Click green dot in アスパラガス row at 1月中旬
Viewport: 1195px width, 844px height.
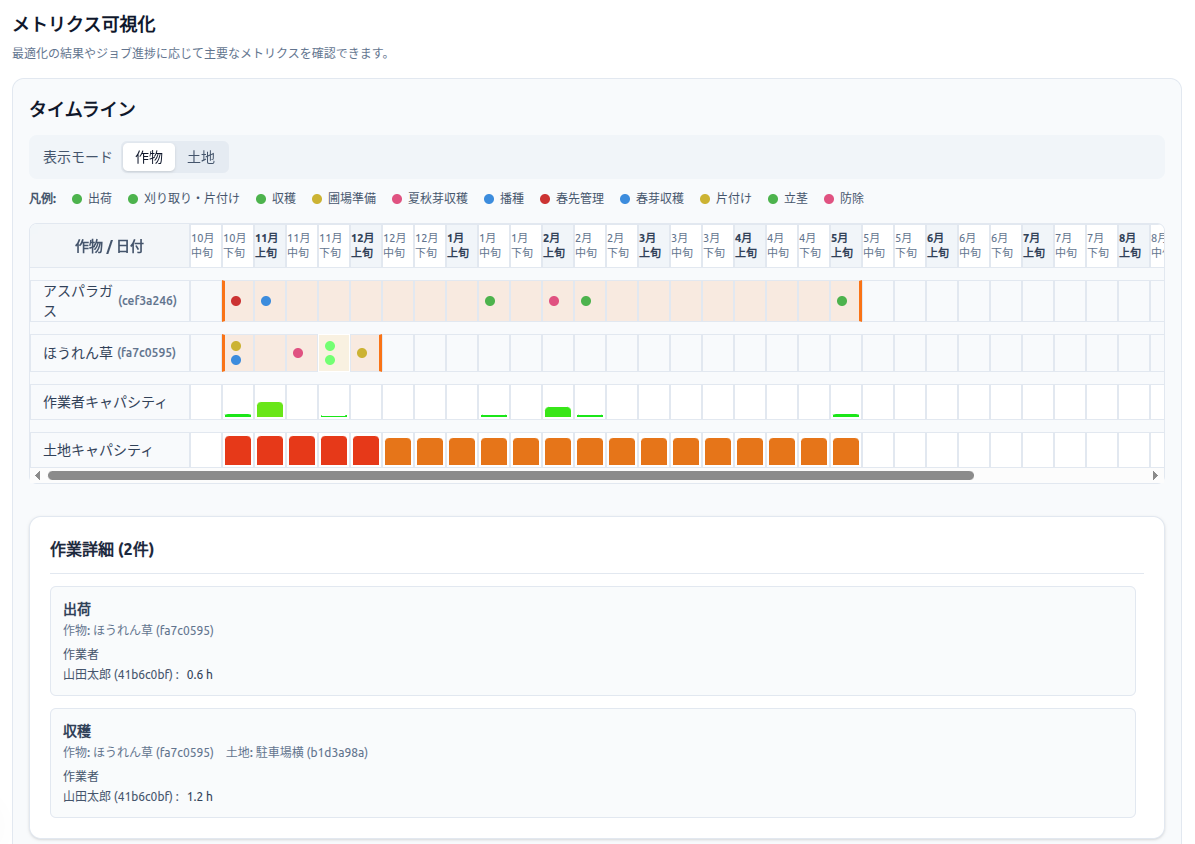pos(490,301)
